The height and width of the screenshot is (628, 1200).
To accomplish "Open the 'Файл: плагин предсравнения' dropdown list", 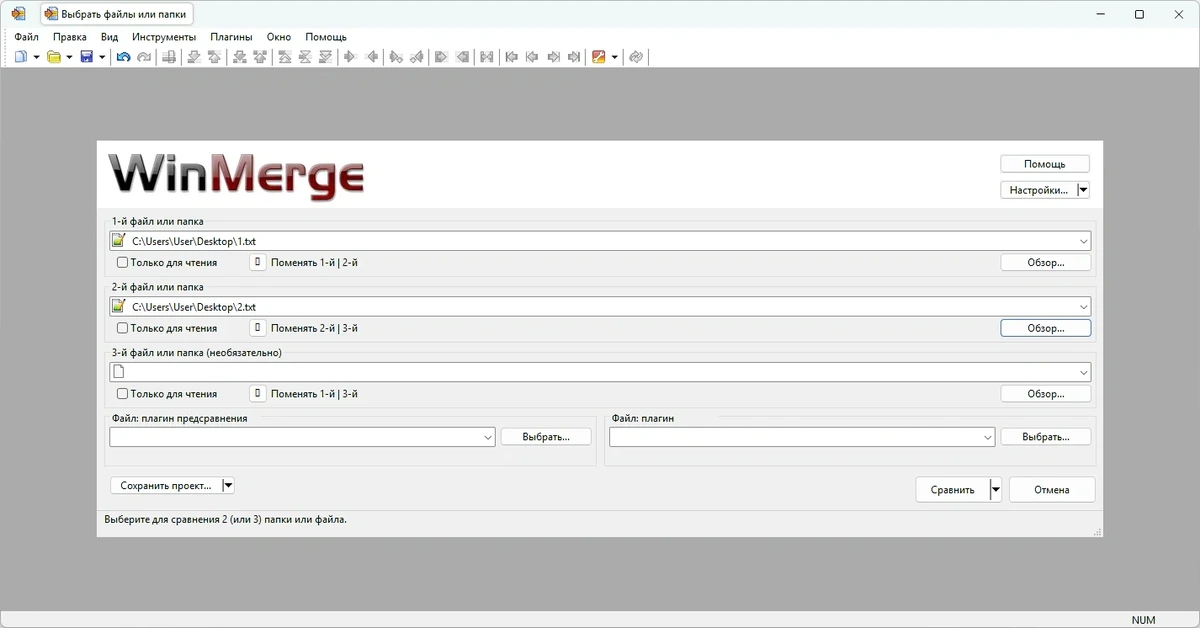I will pos(488,437).
